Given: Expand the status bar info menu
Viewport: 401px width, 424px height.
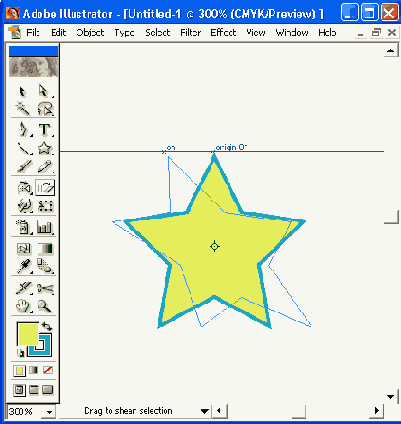Looking at the screenshot, I should 205,411.
